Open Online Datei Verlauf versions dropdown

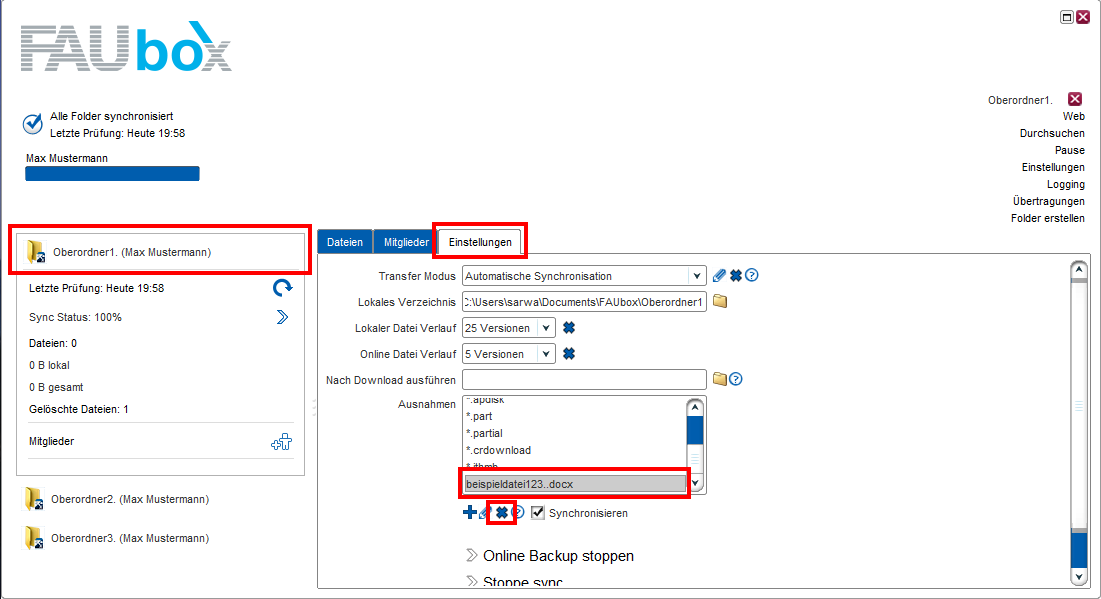point(546,354)
